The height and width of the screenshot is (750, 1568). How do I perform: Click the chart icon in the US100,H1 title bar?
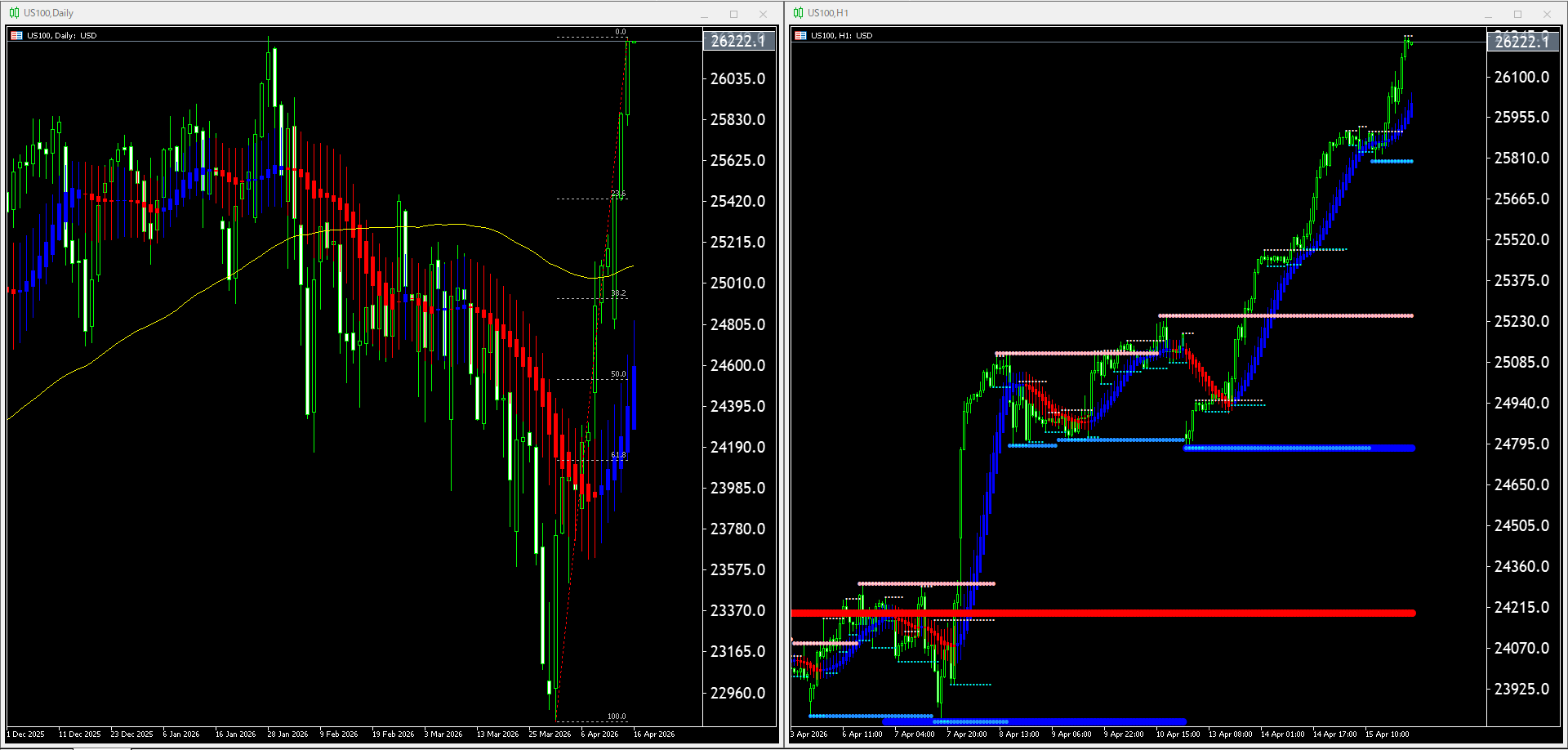pos(798,13)
